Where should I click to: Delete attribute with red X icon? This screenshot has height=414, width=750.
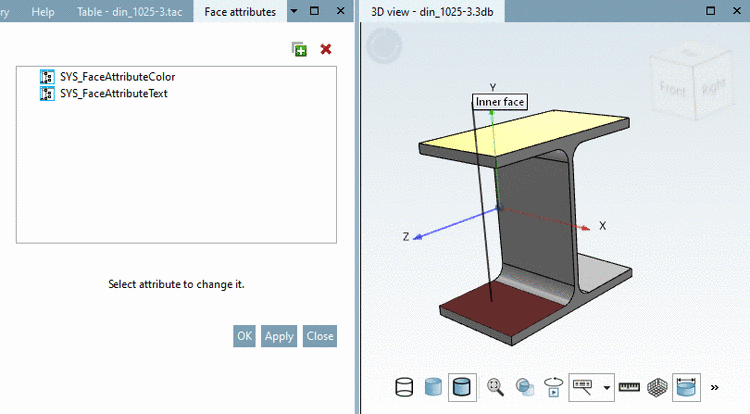tap(326, 49)
